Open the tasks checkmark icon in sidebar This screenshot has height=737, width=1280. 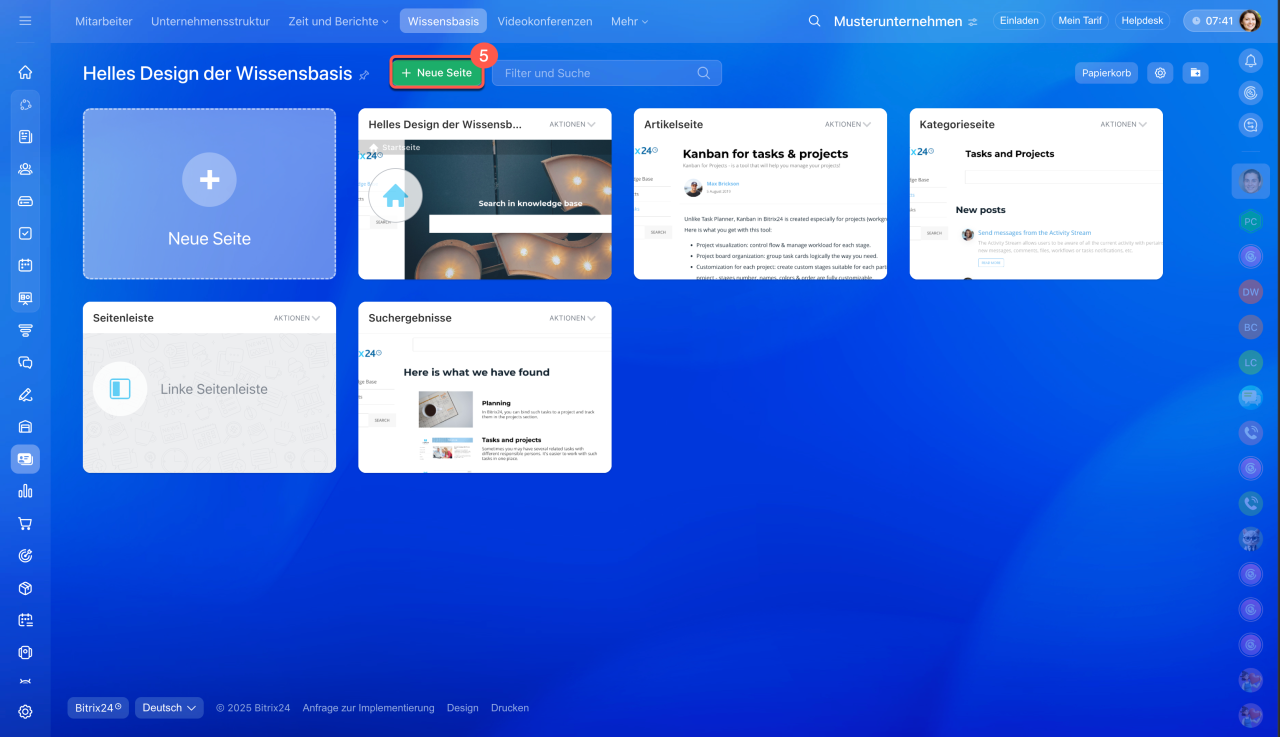click(25, 233)
